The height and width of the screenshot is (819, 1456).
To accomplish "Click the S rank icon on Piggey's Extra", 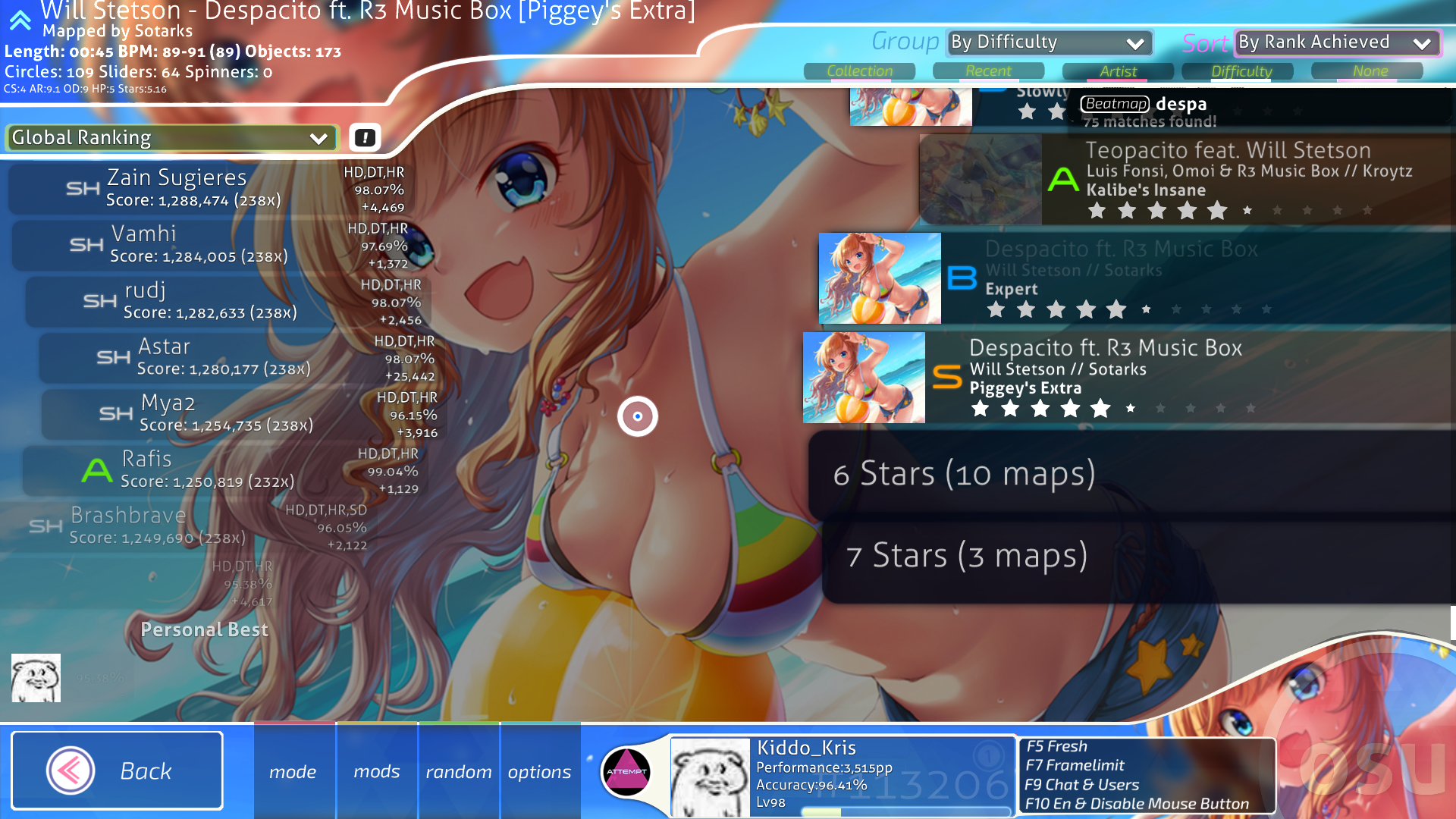I will point(947,377).
